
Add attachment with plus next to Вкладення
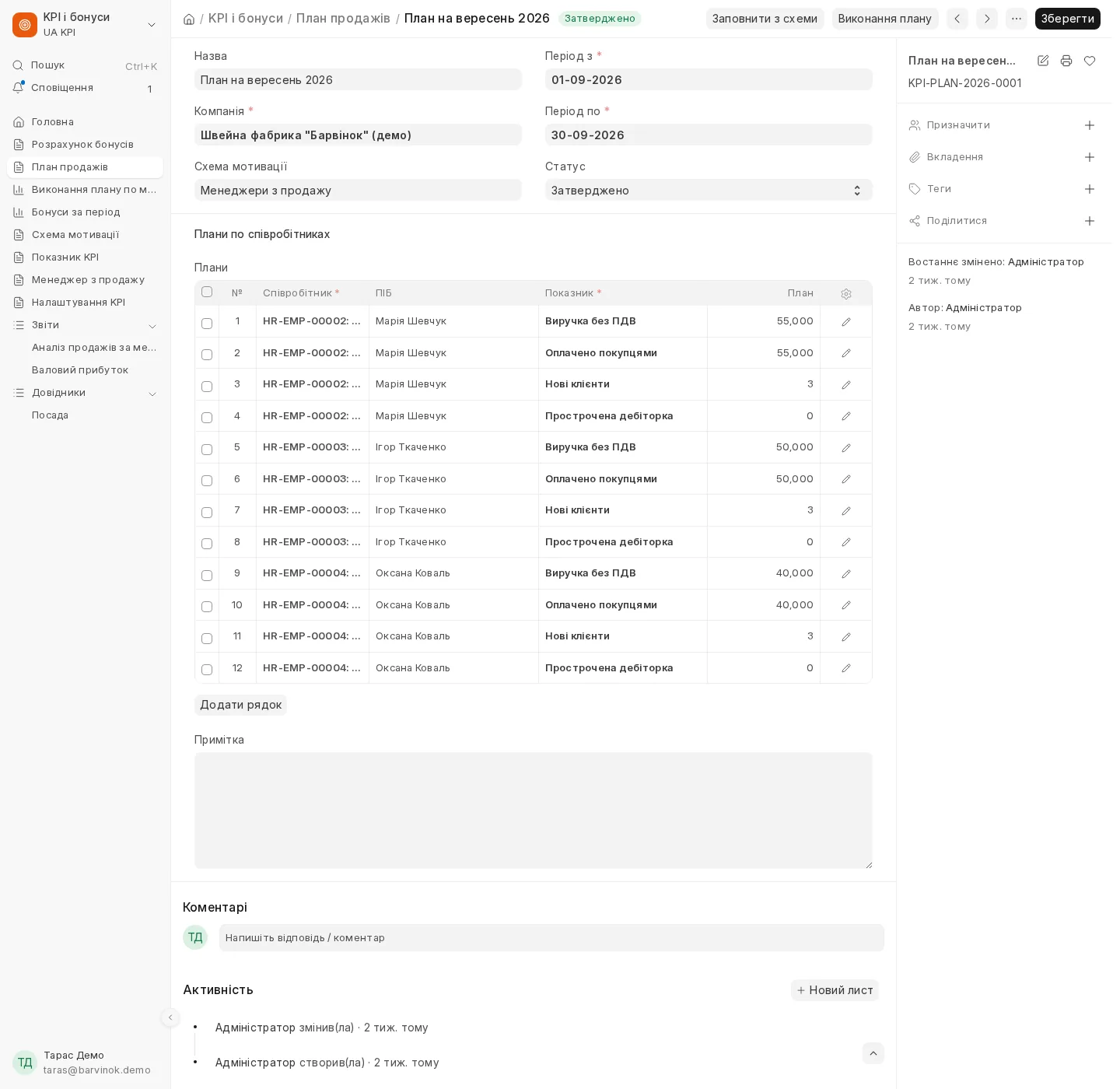(x=1090, y=157)
